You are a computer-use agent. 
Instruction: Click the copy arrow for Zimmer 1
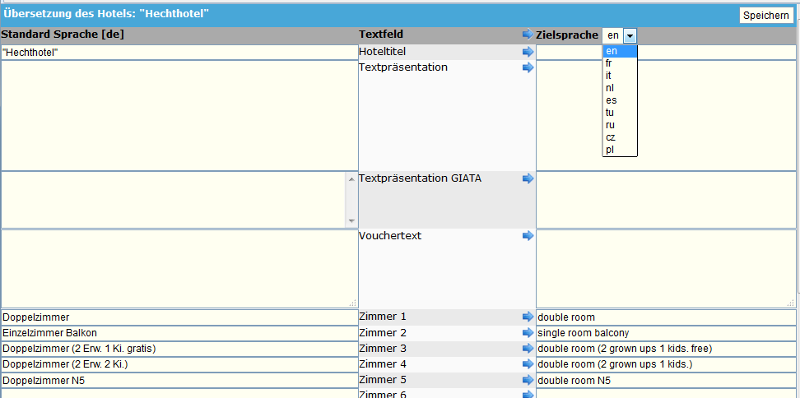[x=528, y=317]
